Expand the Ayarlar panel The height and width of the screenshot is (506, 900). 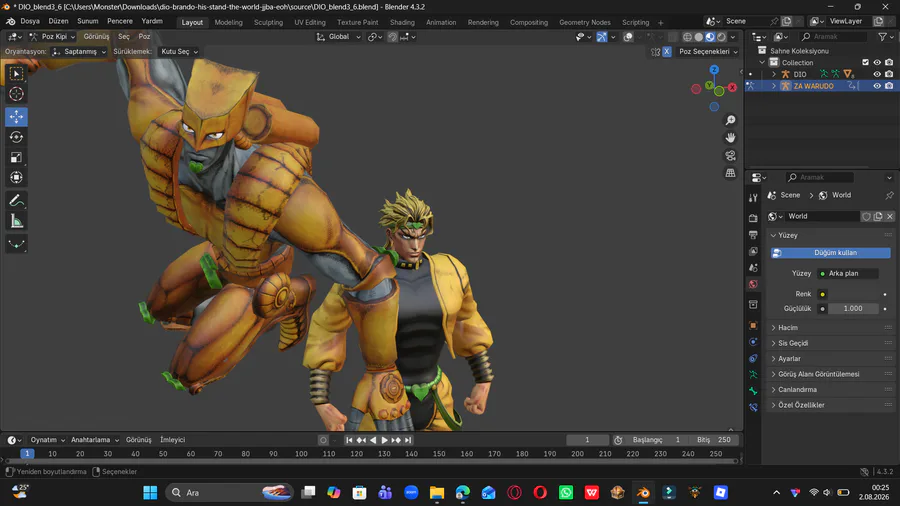point(789,359)
